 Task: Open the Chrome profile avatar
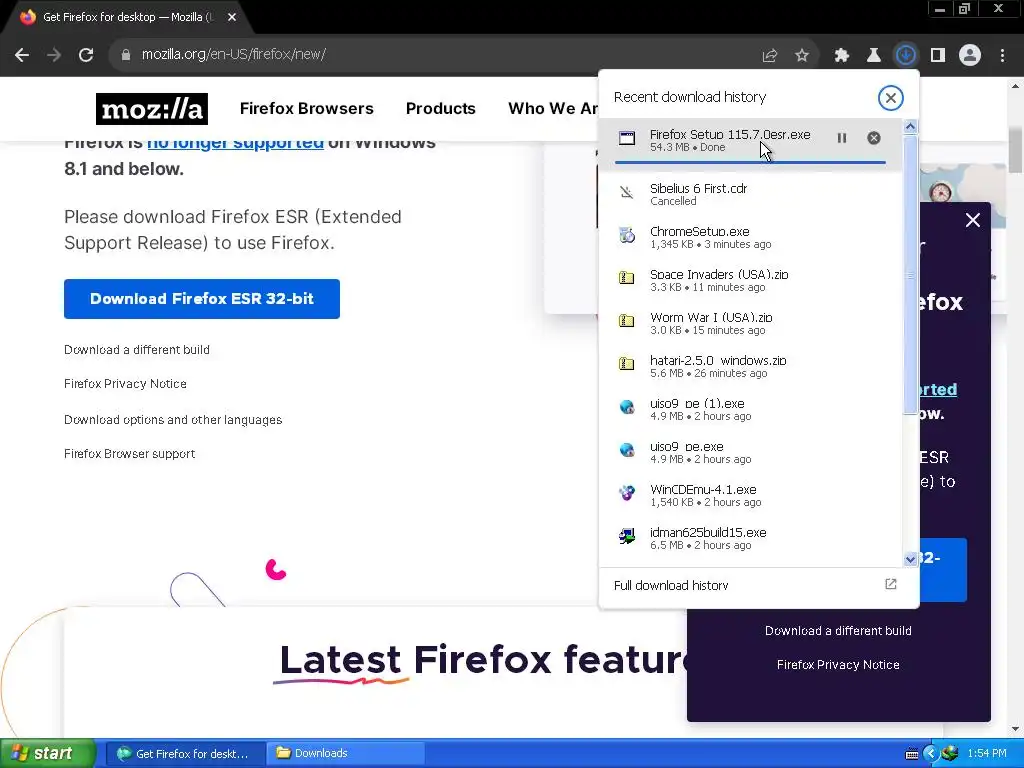click(x=970, y=56)
